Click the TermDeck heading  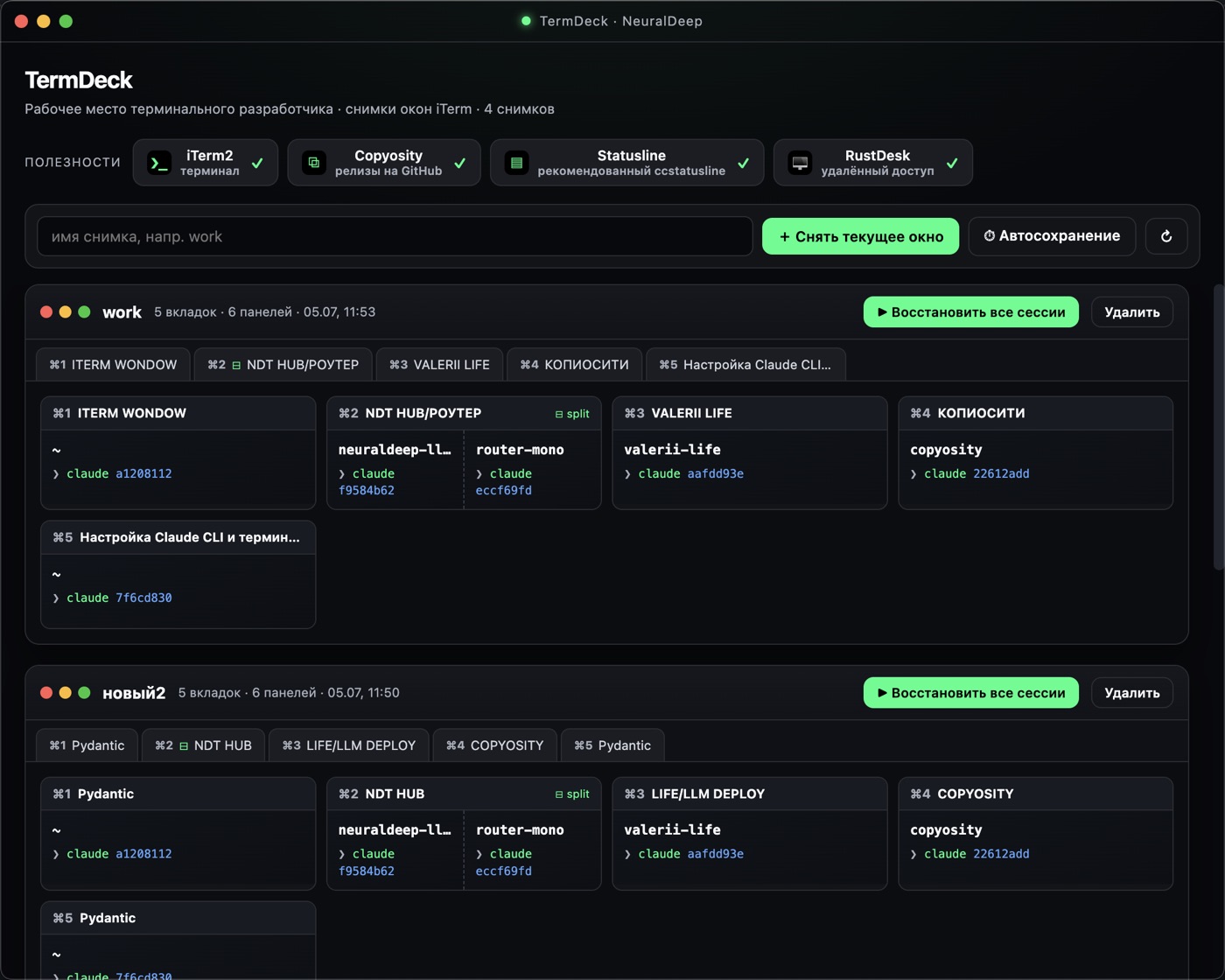tap(79, 80)
